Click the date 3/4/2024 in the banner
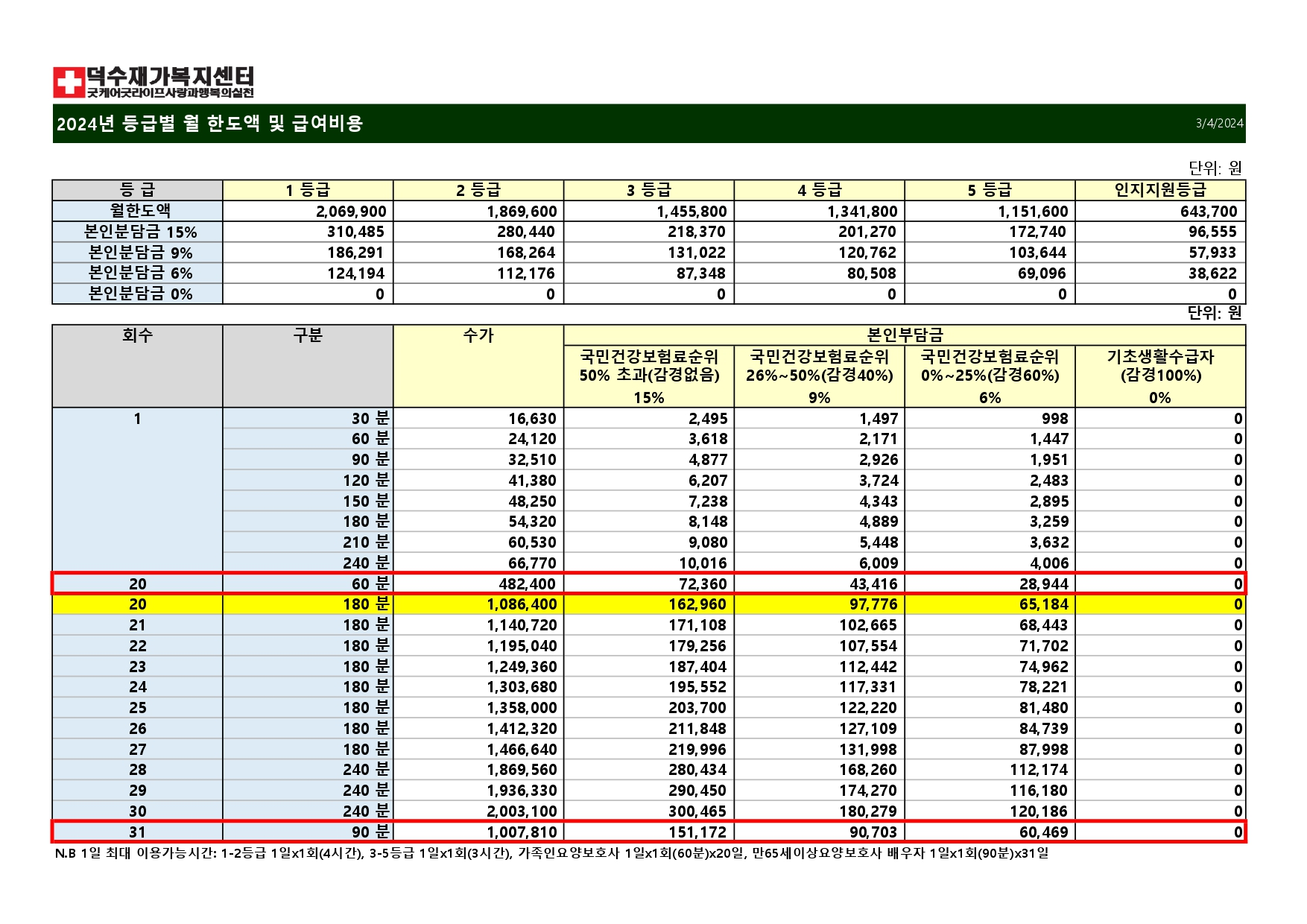Viewport: 1307px width, 924px height. [1219, 124]
